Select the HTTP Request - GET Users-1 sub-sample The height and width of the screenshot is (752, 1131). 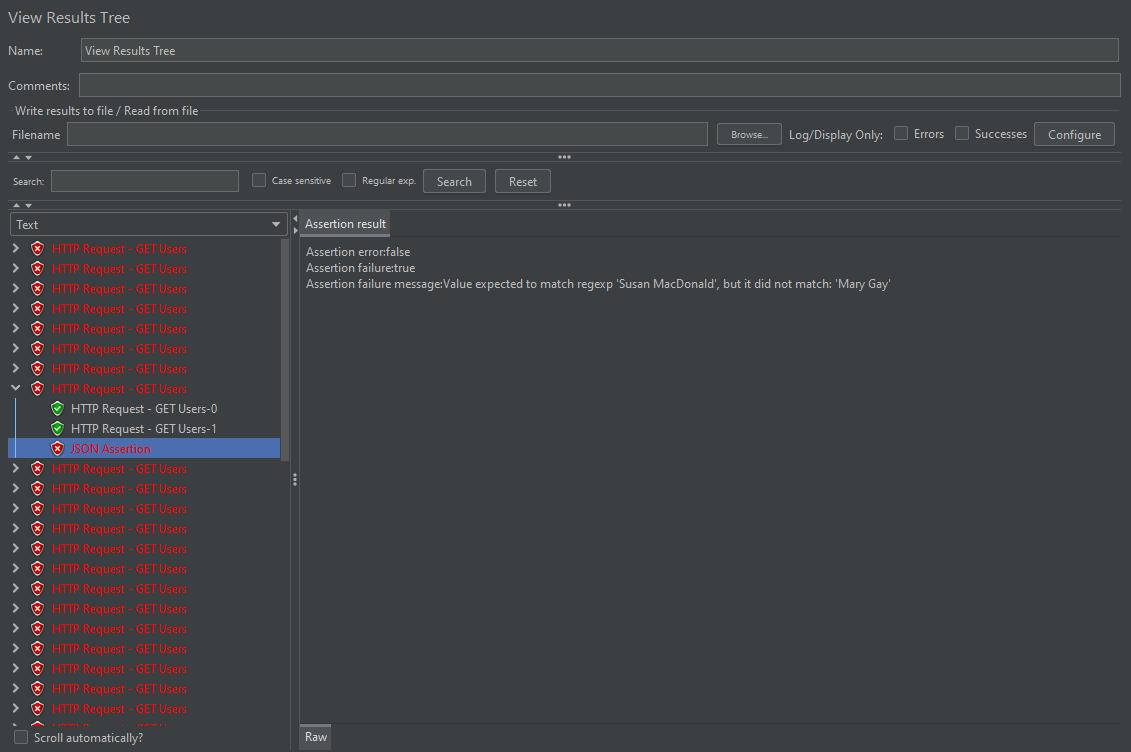coord(144,429)
